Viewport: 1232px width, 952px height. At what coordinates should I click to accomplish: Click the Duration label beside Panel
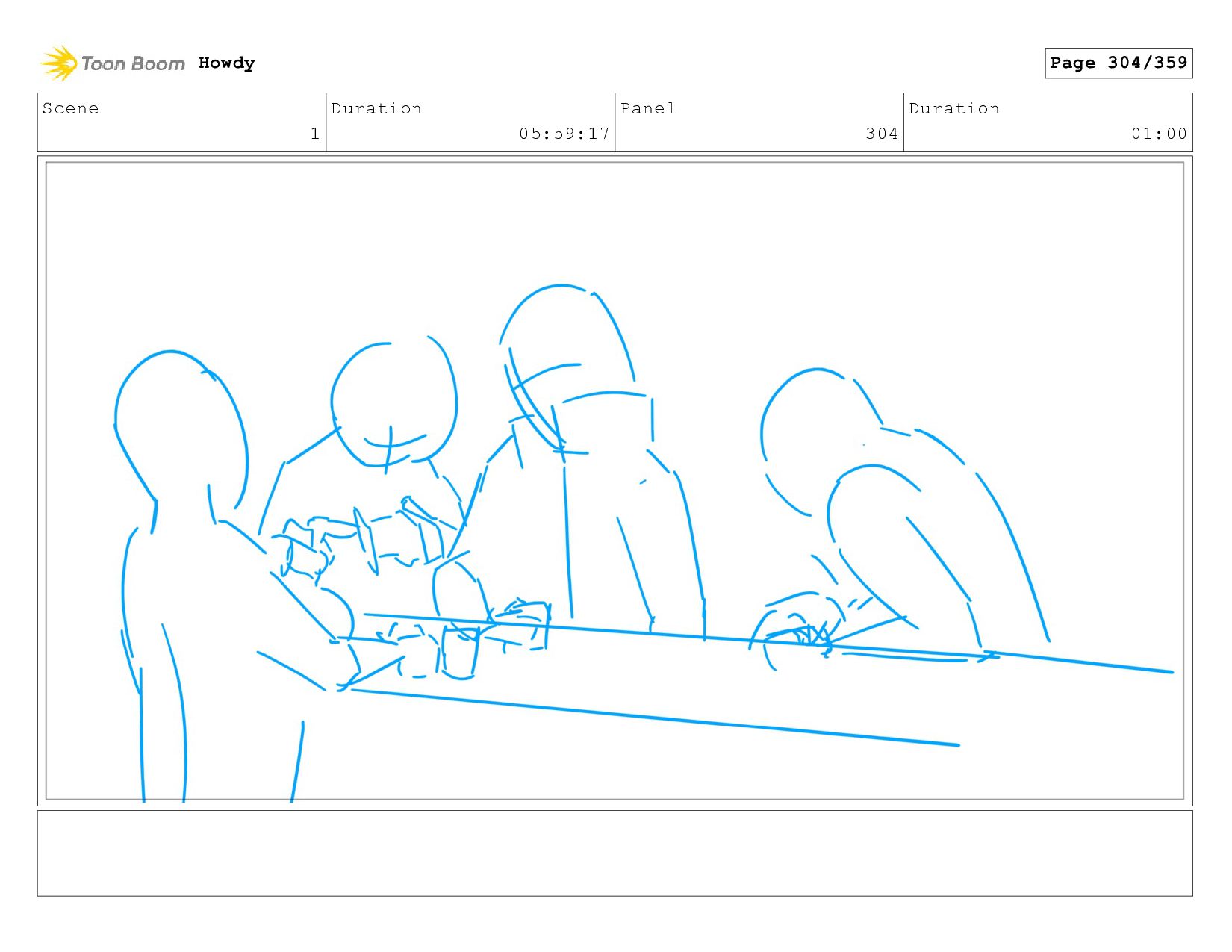pos(954,108)
